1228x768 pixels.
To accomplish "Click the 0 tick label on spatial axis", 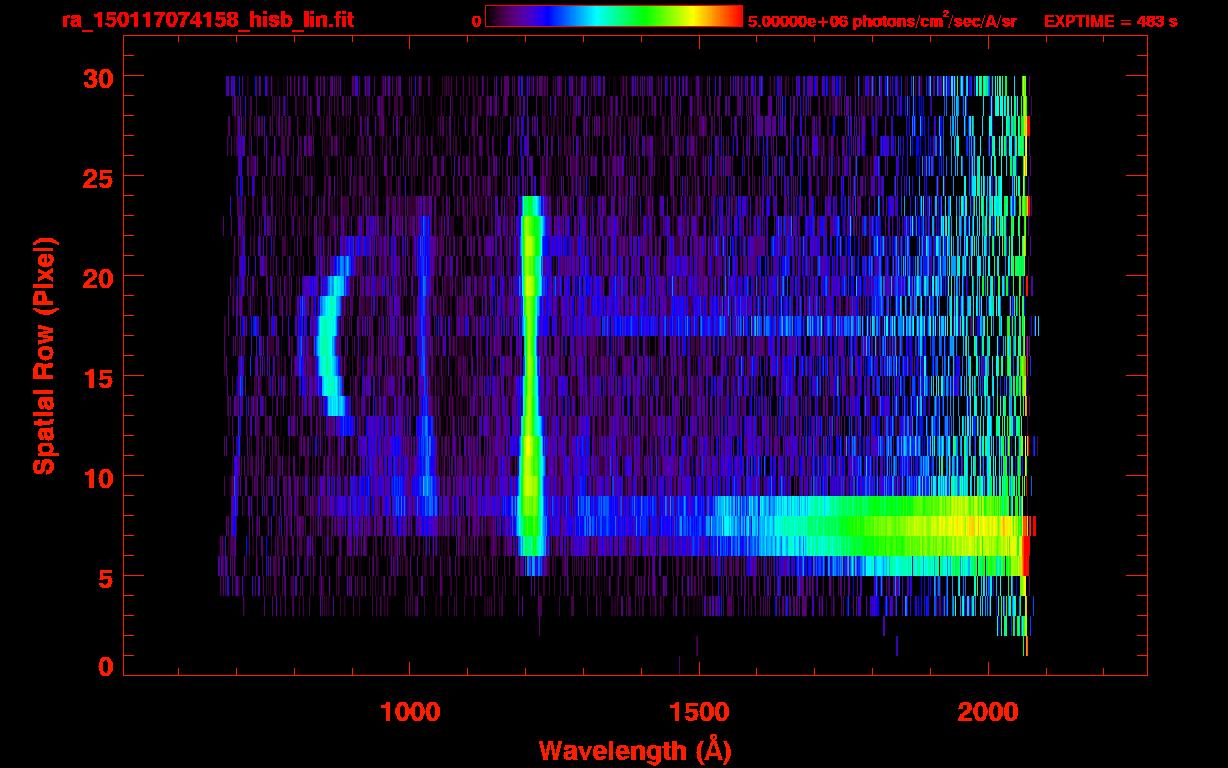I will (104, 666).
